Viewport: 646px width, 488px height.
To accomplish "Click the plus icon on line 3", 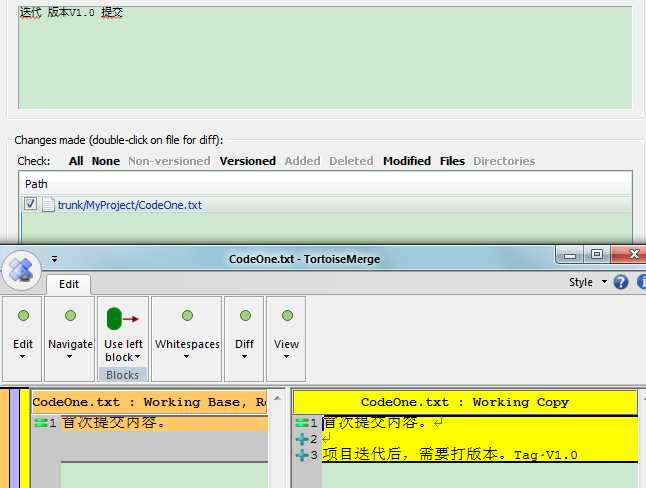I will click(x=302, y=455).
